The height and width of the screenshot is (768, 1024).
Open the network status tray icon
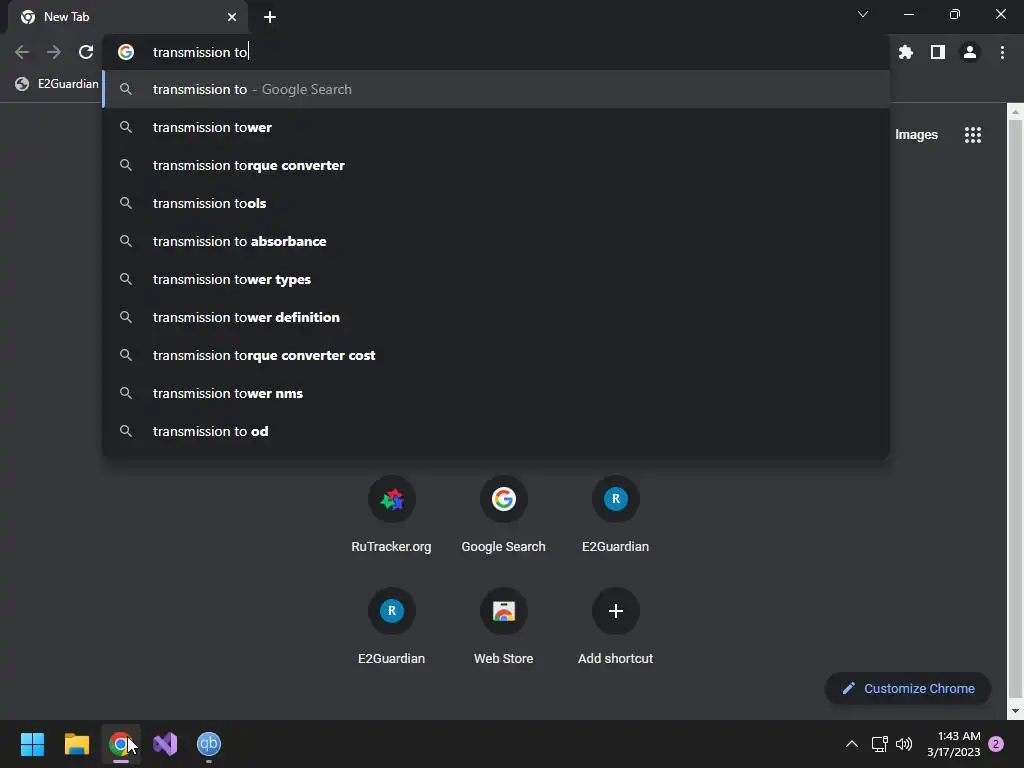click(880, 744)
